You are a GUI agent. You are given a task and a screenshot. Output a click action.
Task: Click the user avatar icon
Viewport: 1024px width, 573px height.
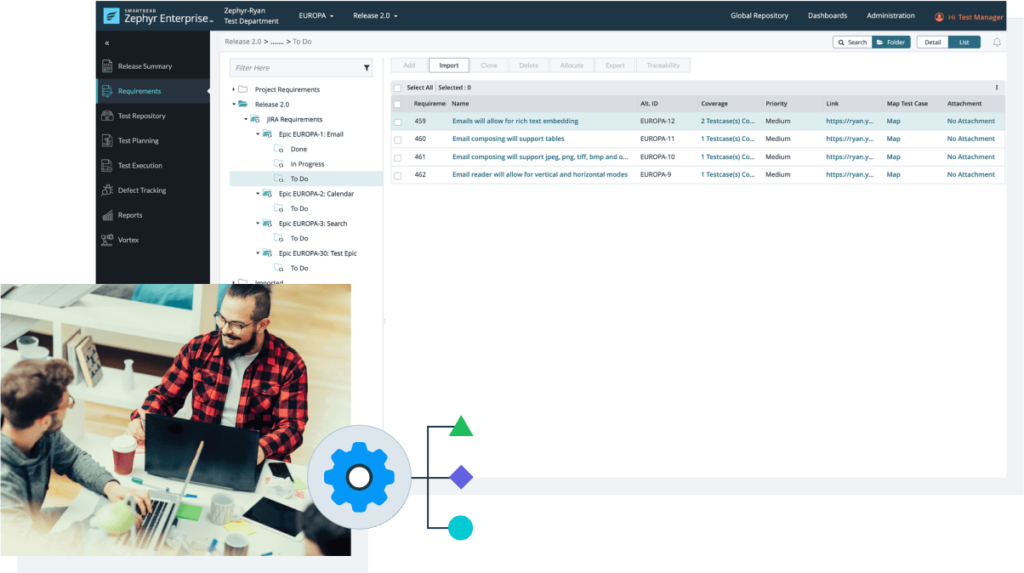pyautogui.click(x=939, y=17)
